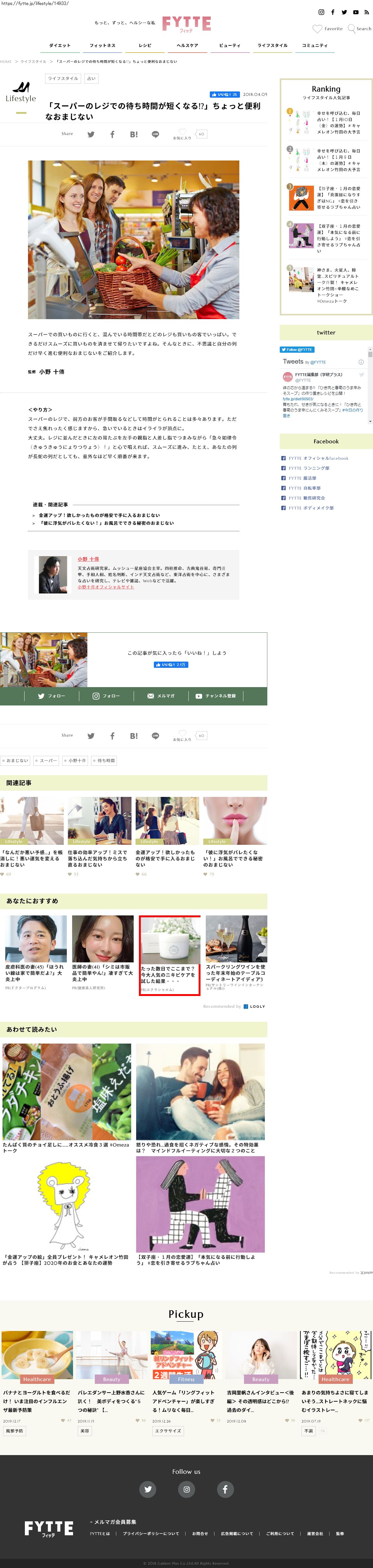Open the レシピ menu item

point(145,46)
